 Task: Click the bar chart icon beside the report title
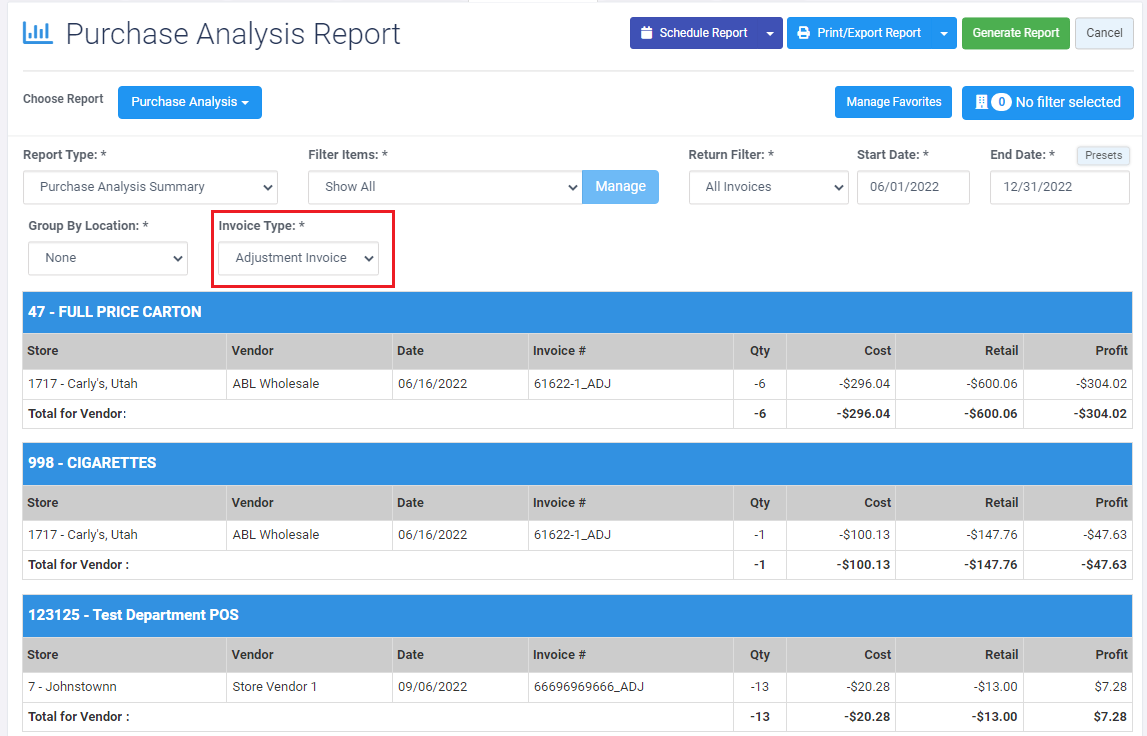coord(37,33)
